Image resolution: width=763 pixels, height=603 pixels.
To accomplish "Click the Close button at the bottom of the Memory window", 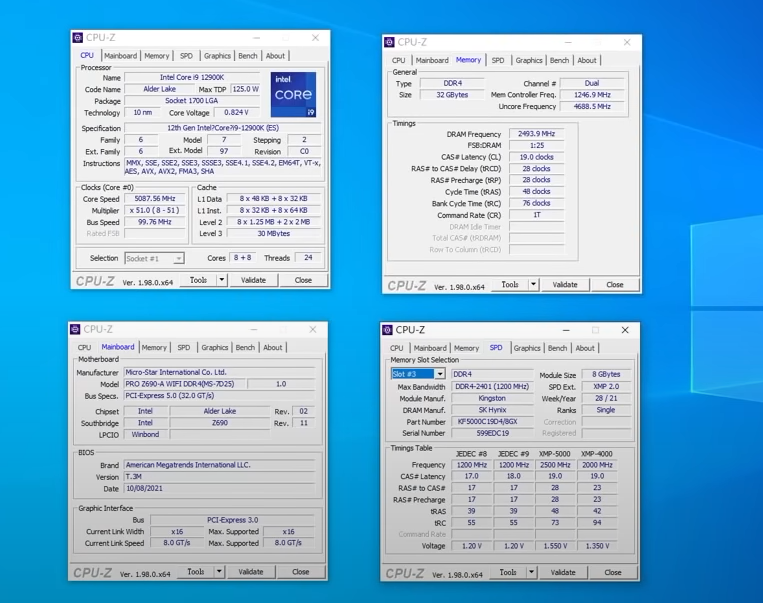I will [x=615, y=284].
